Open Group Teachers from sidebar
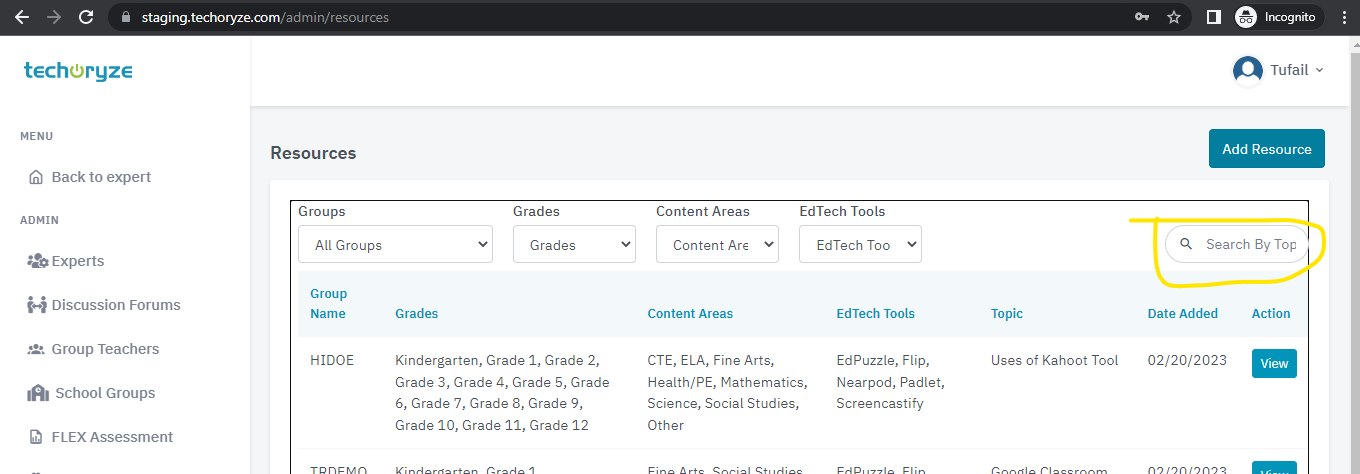This screenshot has height=474, width=1360. tap(105, 349)
